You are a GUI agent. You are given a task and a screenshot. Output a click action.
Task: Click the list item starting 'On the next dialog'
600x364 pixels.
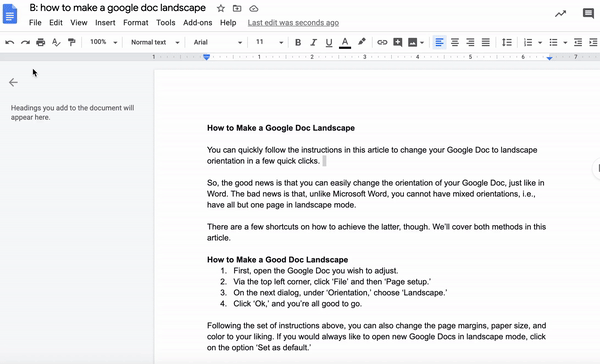(x=340, y=293)
